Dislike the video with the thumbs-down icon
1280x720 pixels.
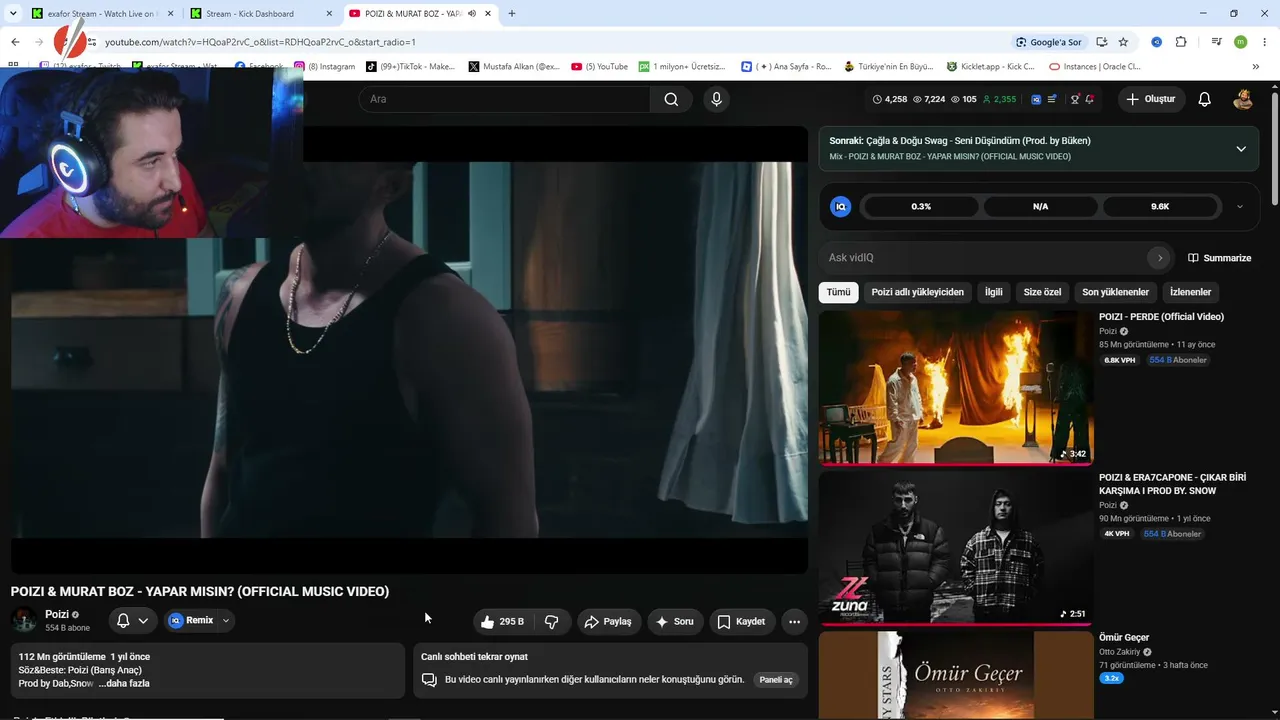click(551, 621)
